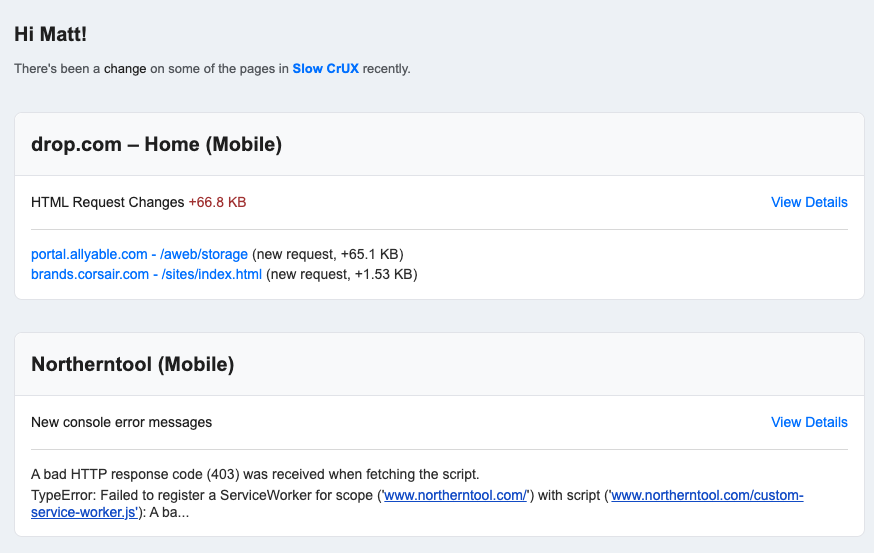Select the drop.com – Home (Mobile) heading
874x553 pixels.
[x=157, y=144]
